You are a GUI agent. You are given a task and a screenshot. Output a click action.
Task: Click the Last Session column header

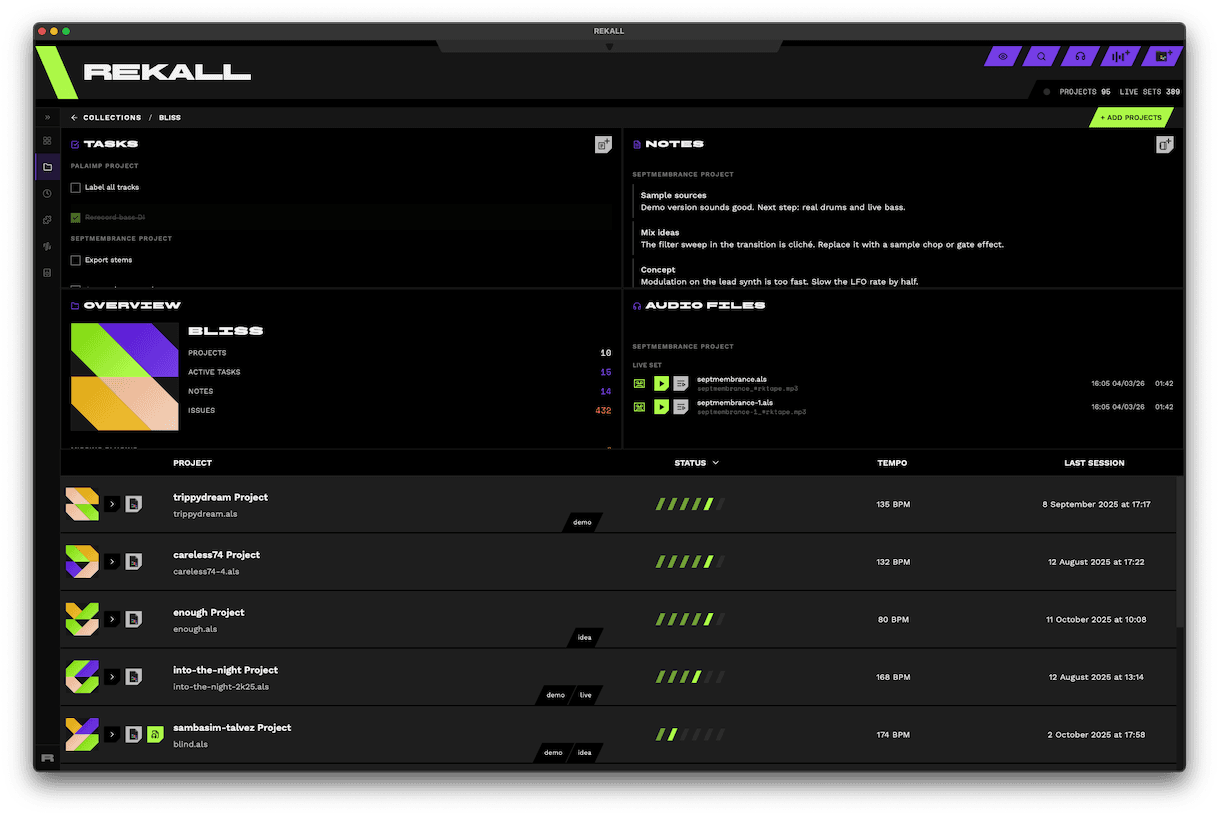[x=1094, y=463]
